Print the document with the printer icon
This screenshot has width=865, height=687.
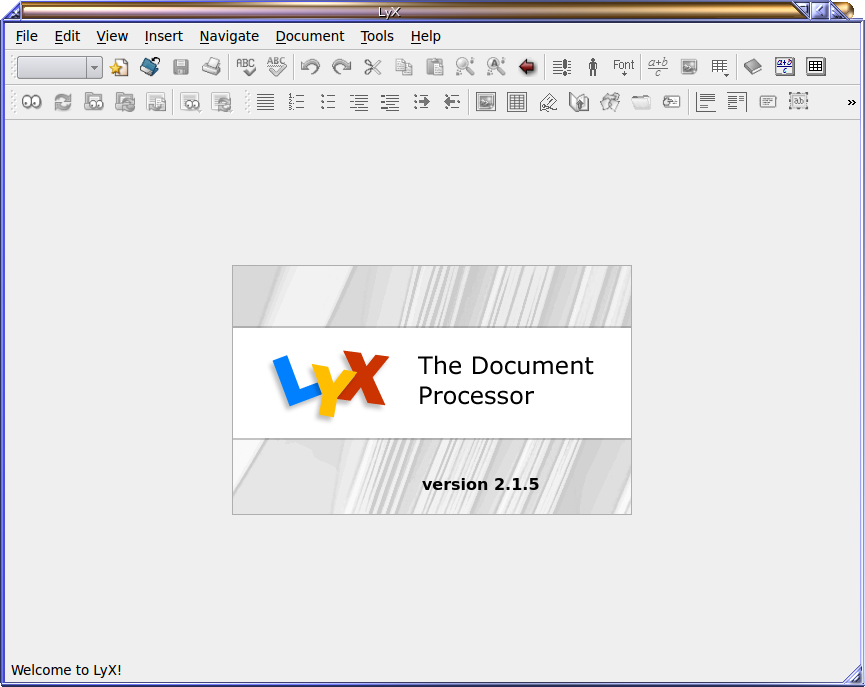[x=212, y=67]
